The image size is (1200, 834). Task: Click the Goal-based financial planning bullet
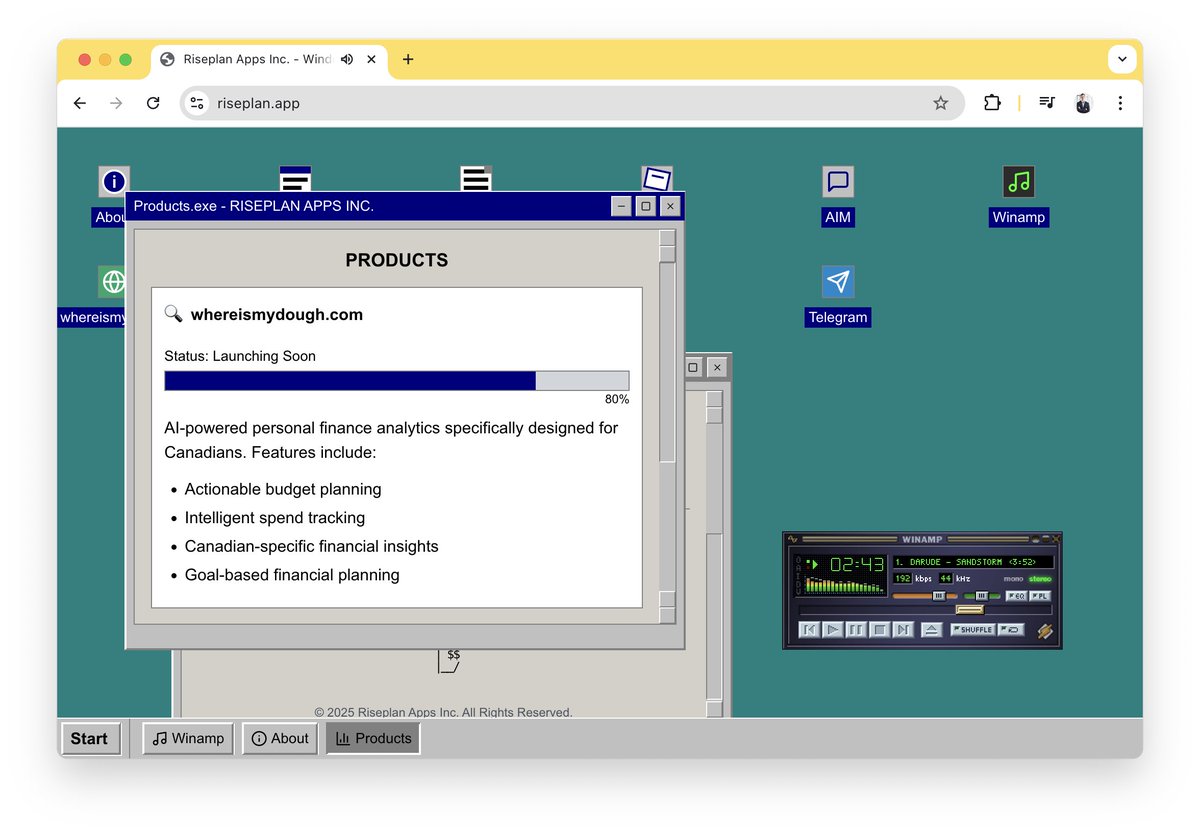(292, 575)
